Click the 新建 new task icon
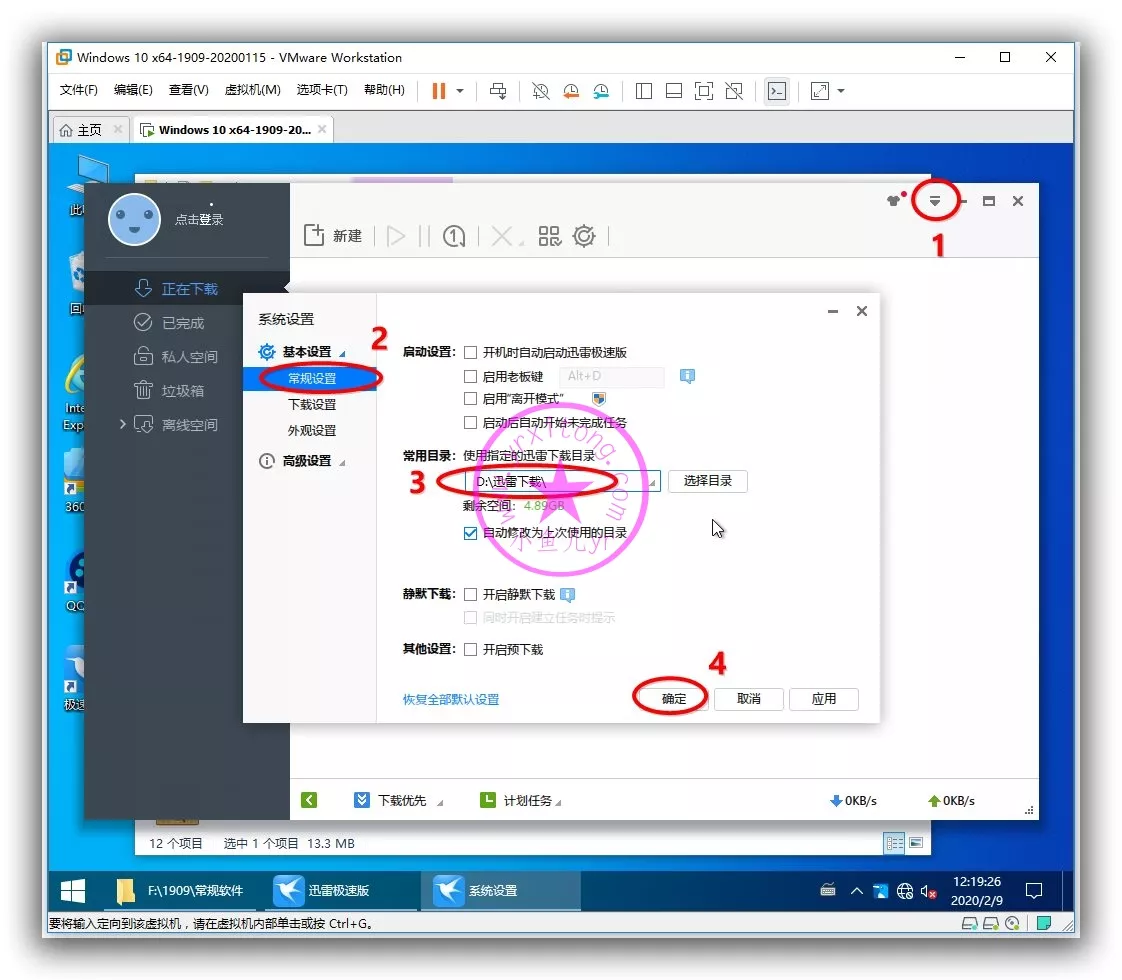The image size is (1122, 980). [314, 236]
